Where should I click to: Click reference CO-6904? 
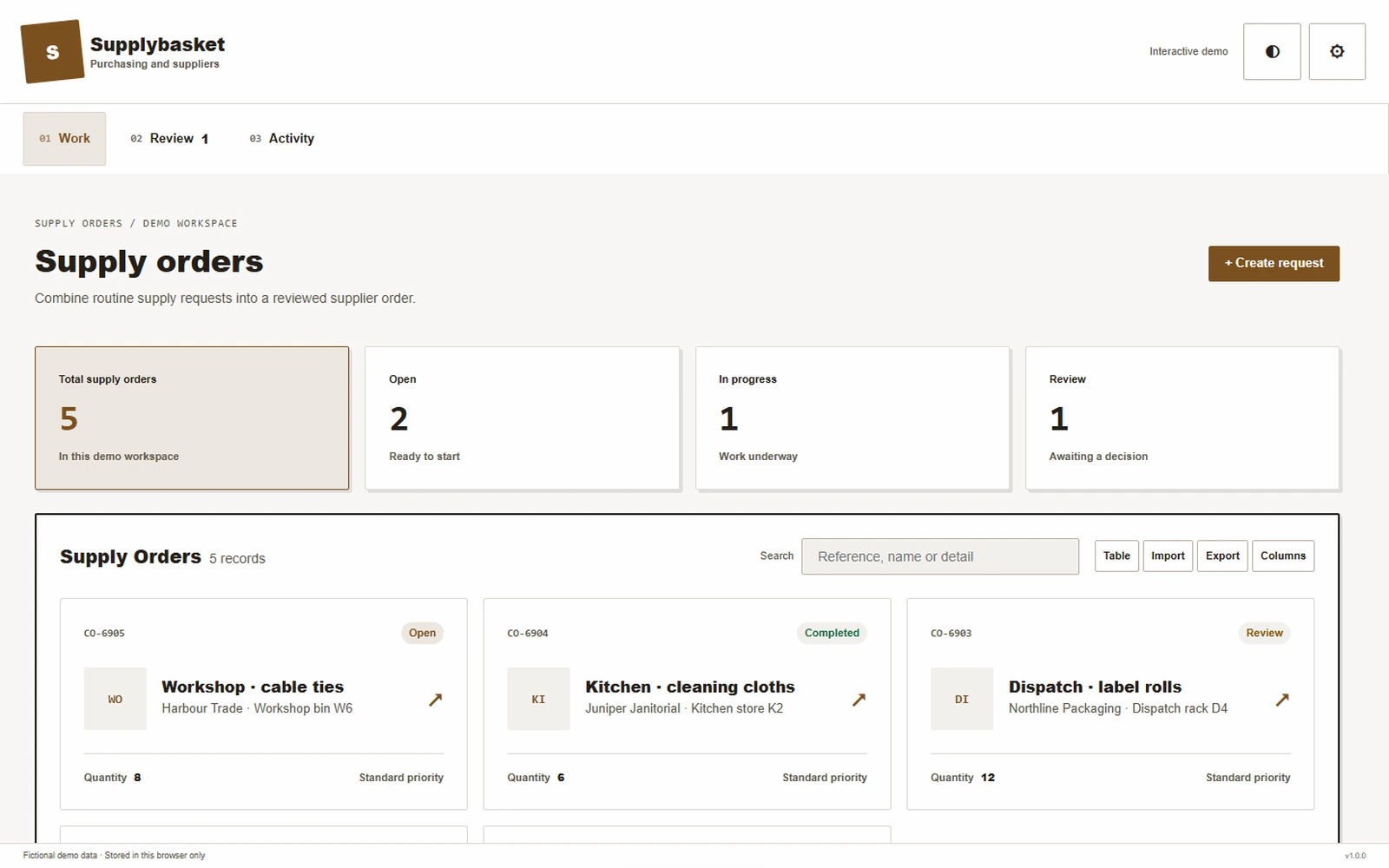tap(528, 634)
